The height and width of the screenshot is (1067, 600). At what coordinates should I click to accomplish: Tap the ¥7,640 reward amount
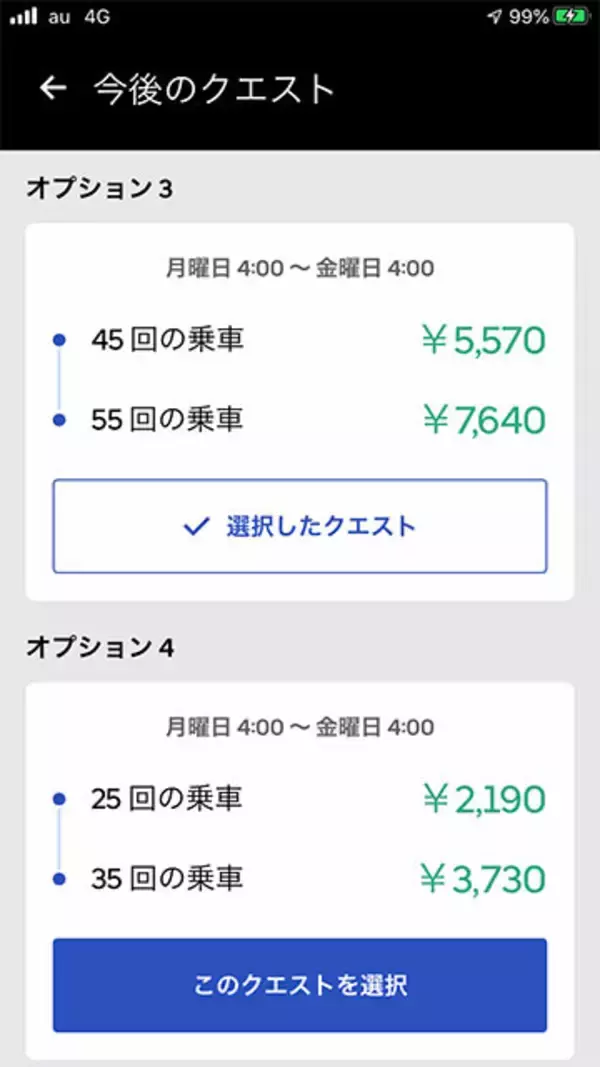tap(484, 420)
